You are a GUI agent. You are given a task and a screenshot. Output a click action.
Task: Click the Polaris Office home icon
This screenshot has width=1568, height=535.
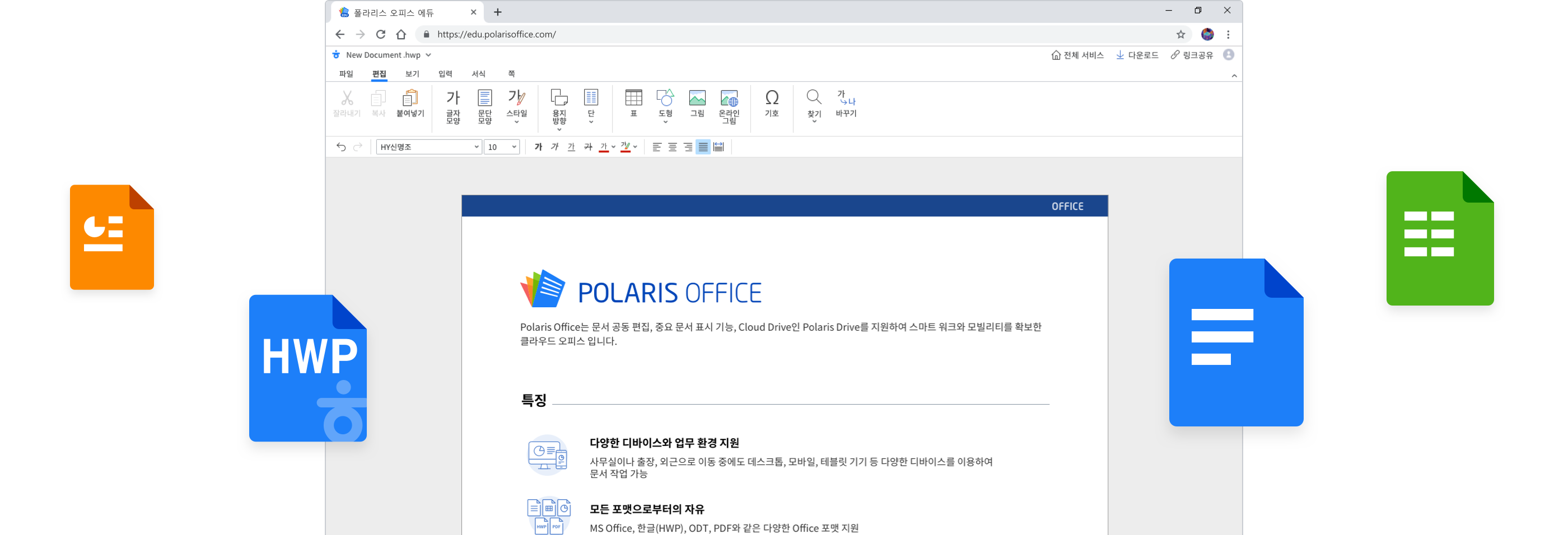pos(336,55)
